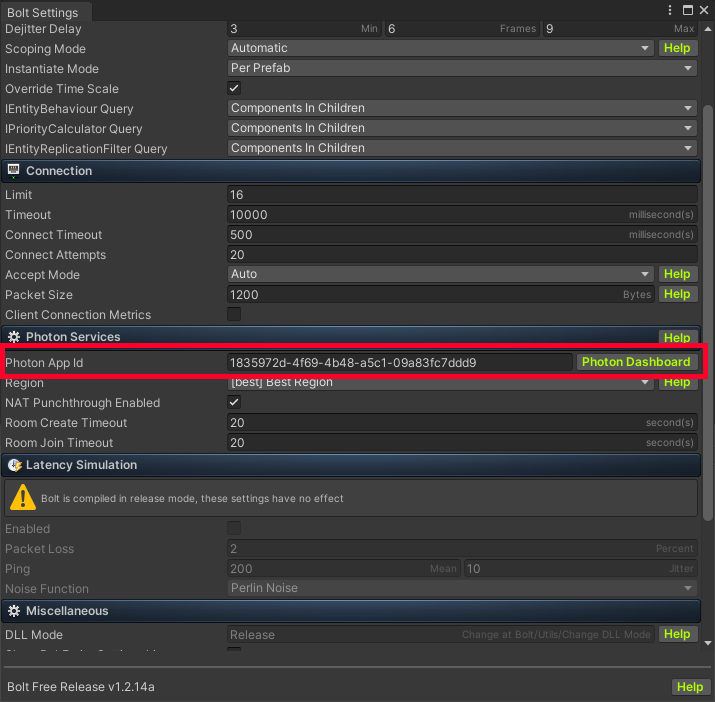Click the scrollbar up arrow

pos(708,30)
